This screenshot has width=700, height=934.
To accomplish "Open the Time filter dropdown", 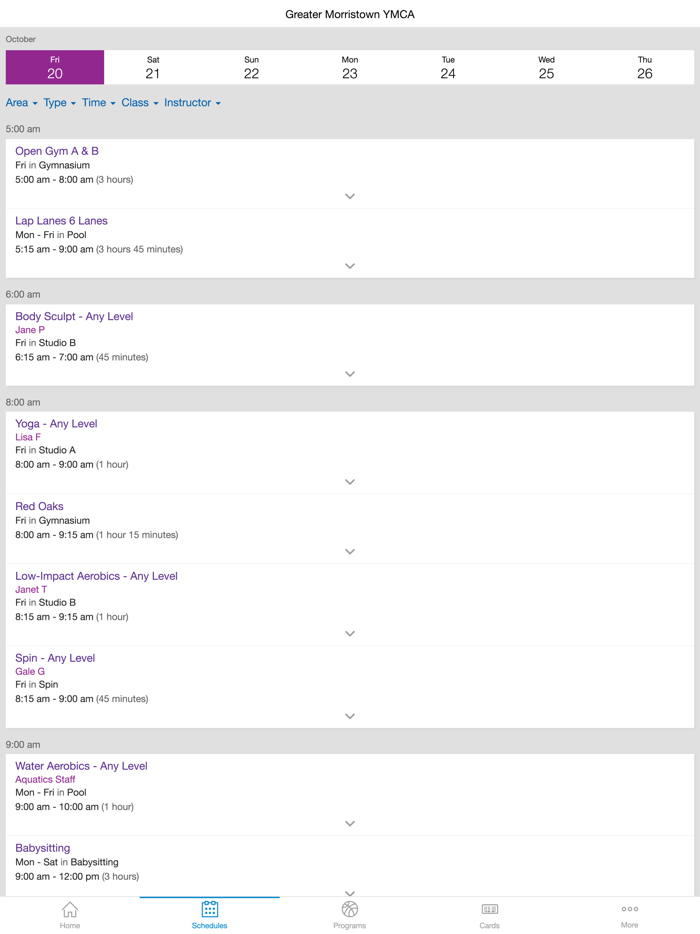I will (98, 103).
